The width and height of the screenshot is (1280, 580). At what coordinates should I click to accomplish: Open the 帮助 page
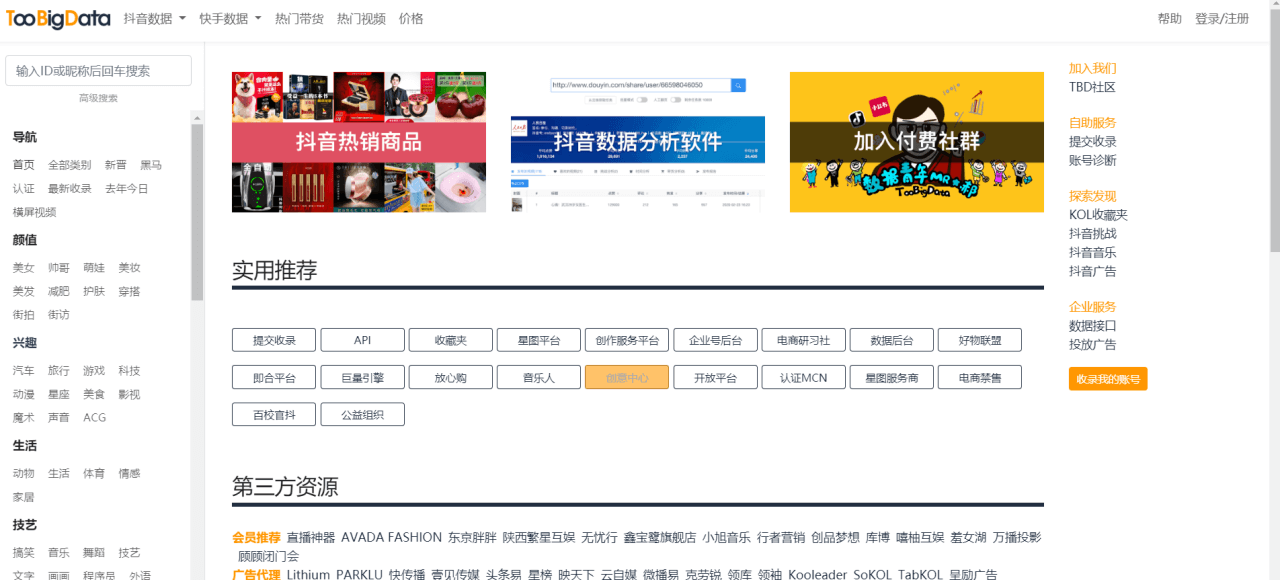pyautogui.click(x=1169, y=19)
